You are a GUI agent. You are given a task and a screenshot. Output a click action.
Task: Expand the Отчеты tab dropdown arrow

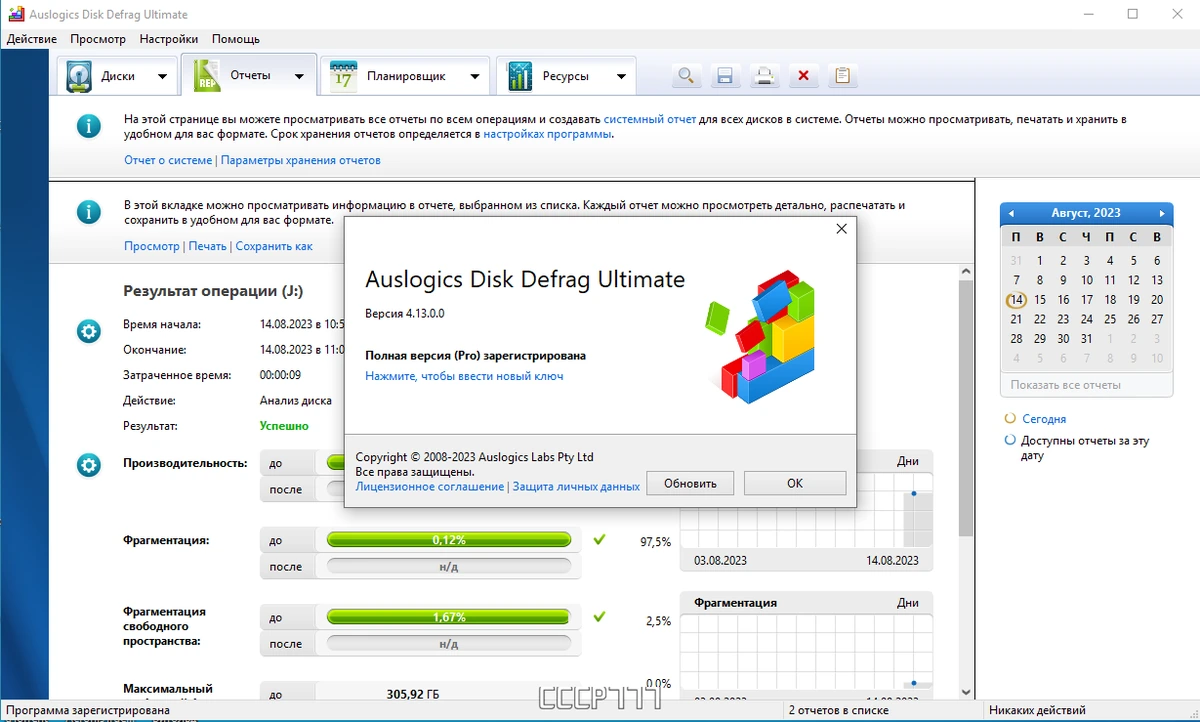299,76
